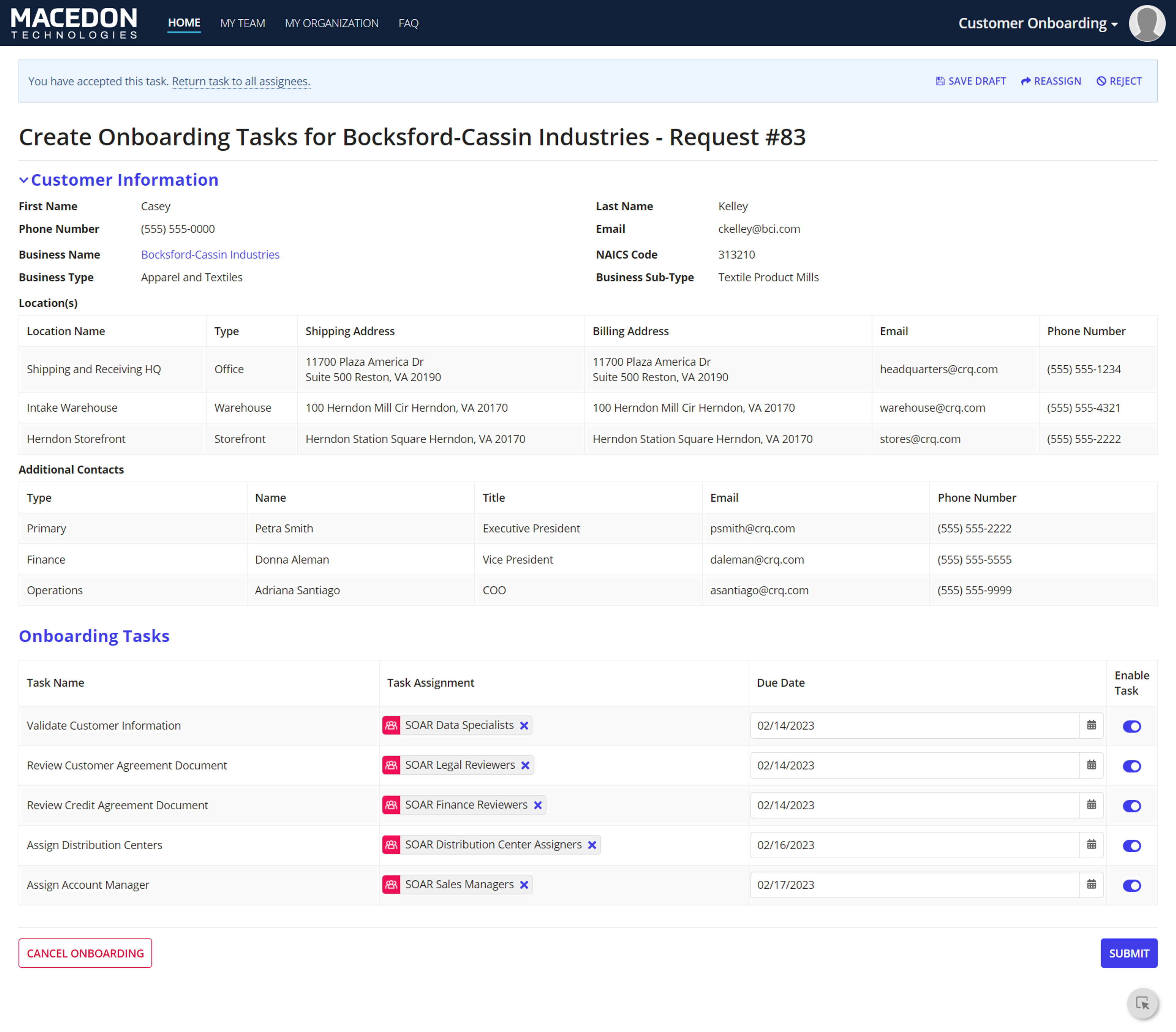The height and width of the screenshot is (1032, 1176).
Task: Click Shipping and Receiving HQ location name
Action: pos(94,369)
